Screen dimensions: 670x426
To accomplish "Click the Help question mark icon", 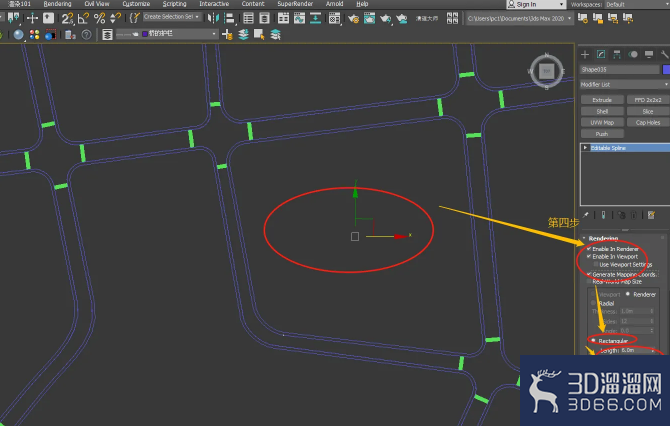I will (x=86, y=35).
